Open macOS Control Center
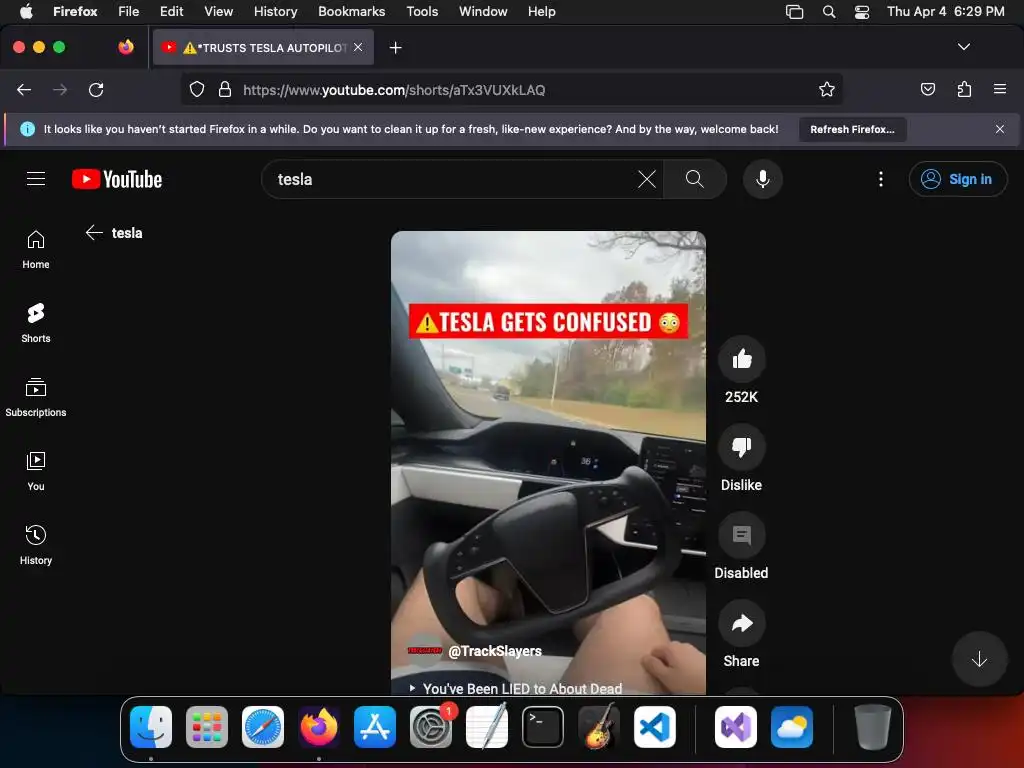Image resolution: width=1024 pixels, height=768 pixels. pos(861,12)
